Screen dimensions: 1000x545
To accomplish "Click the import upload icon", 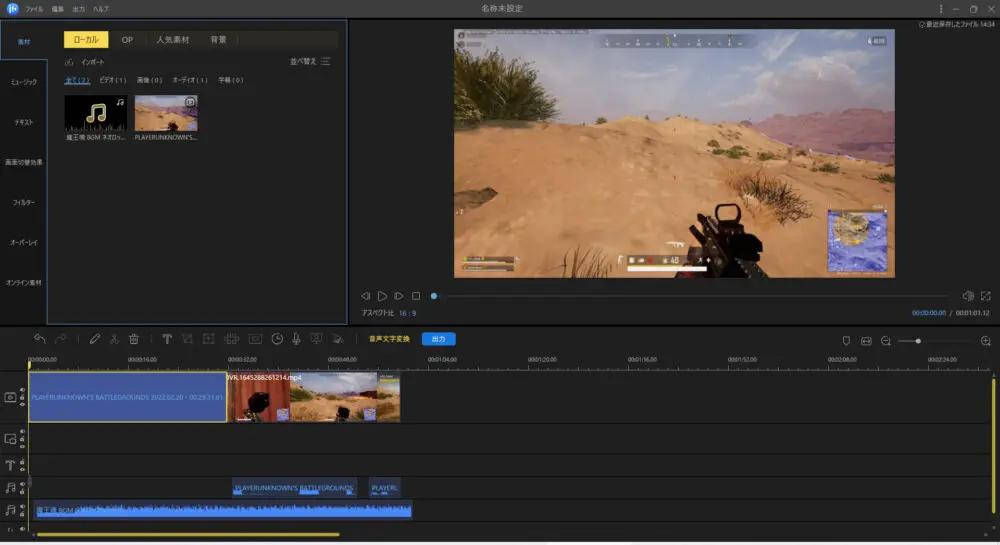I will [x=69, y=62].
